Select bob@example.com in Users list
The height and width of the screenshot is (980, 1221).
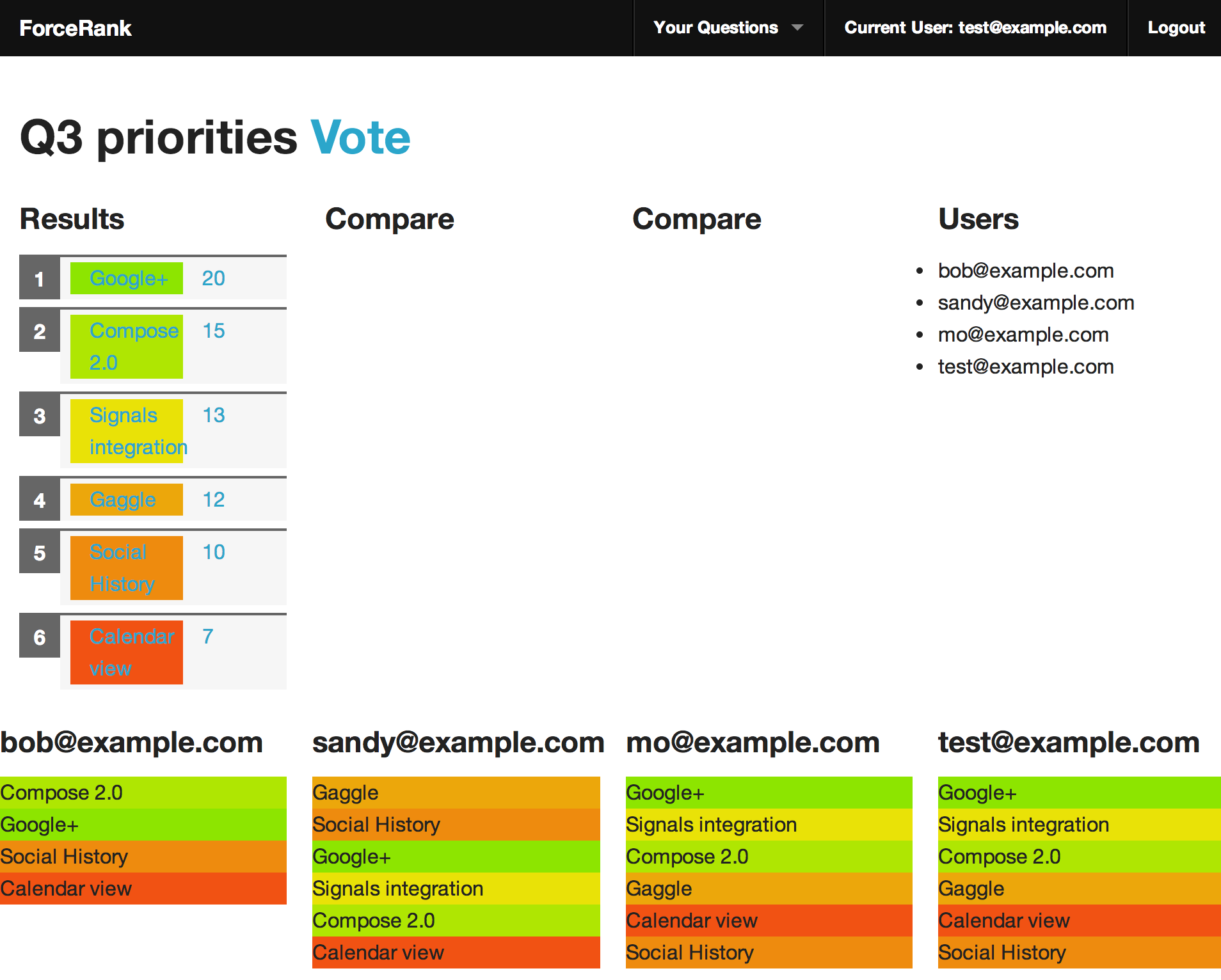[1025, 271]
